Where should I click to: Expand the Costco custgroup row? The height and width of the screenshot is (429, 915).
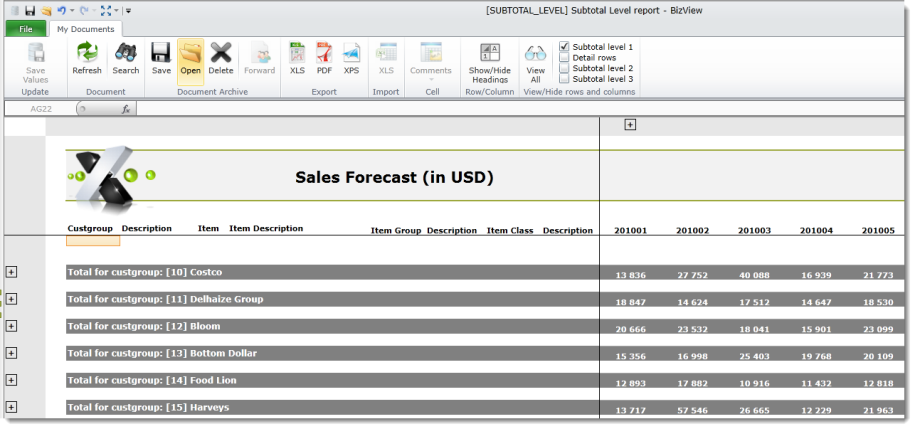11,271
